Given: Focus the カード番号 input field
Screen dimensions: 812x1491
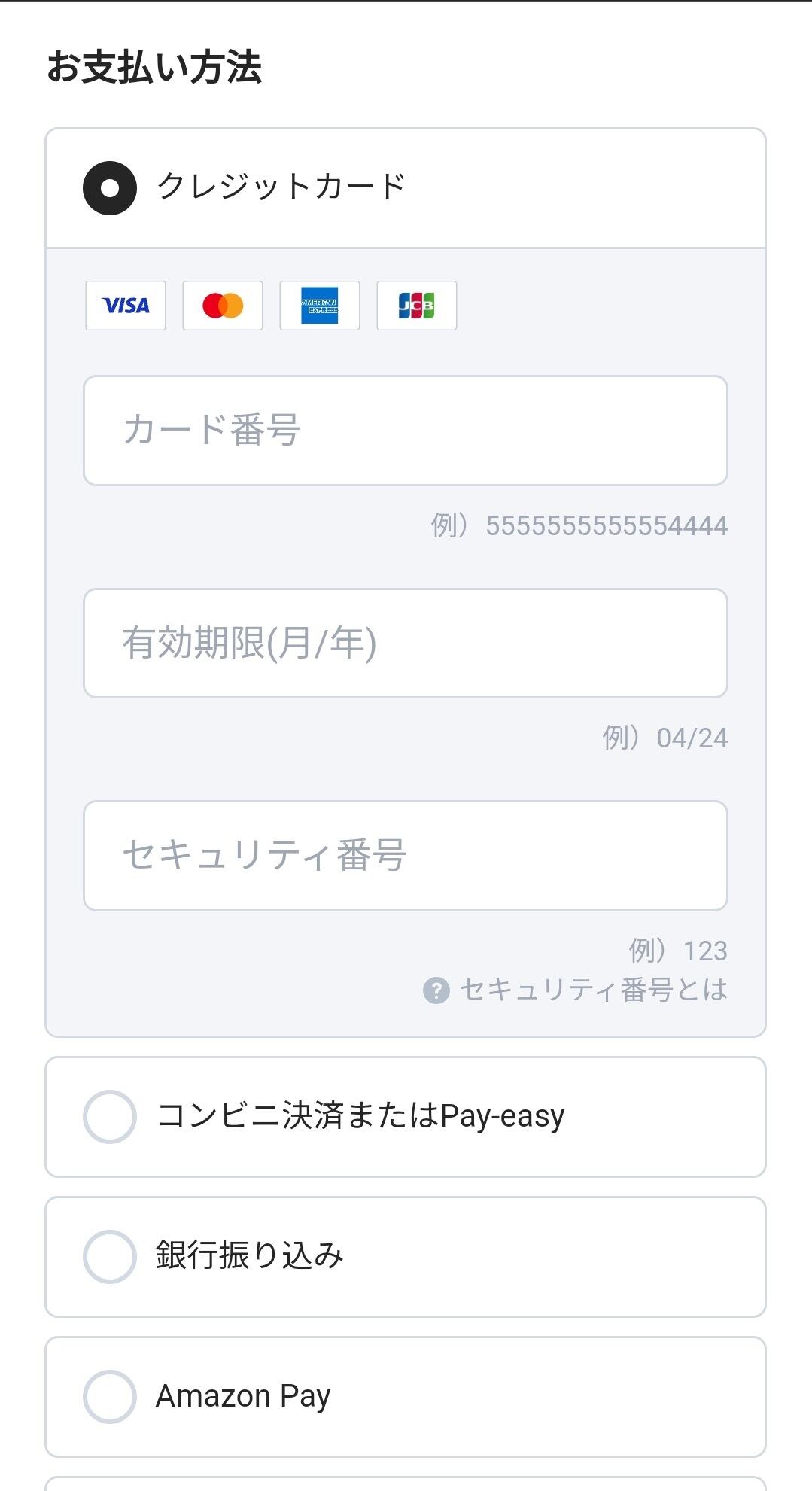Looking at the screenshot, I should point(406,431).
